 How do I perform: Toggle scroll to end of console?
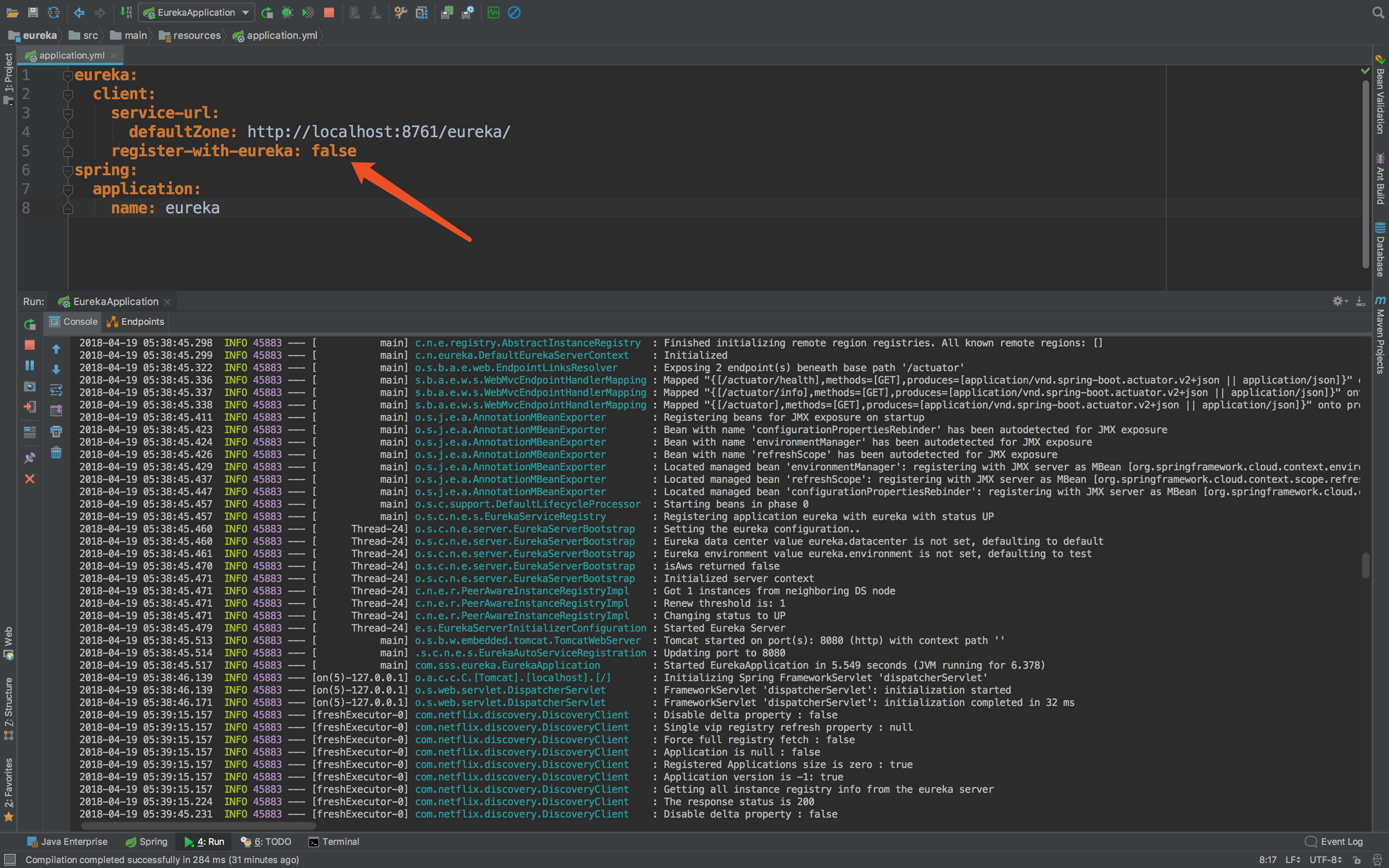pyautogui.click(x=56, y=410)
